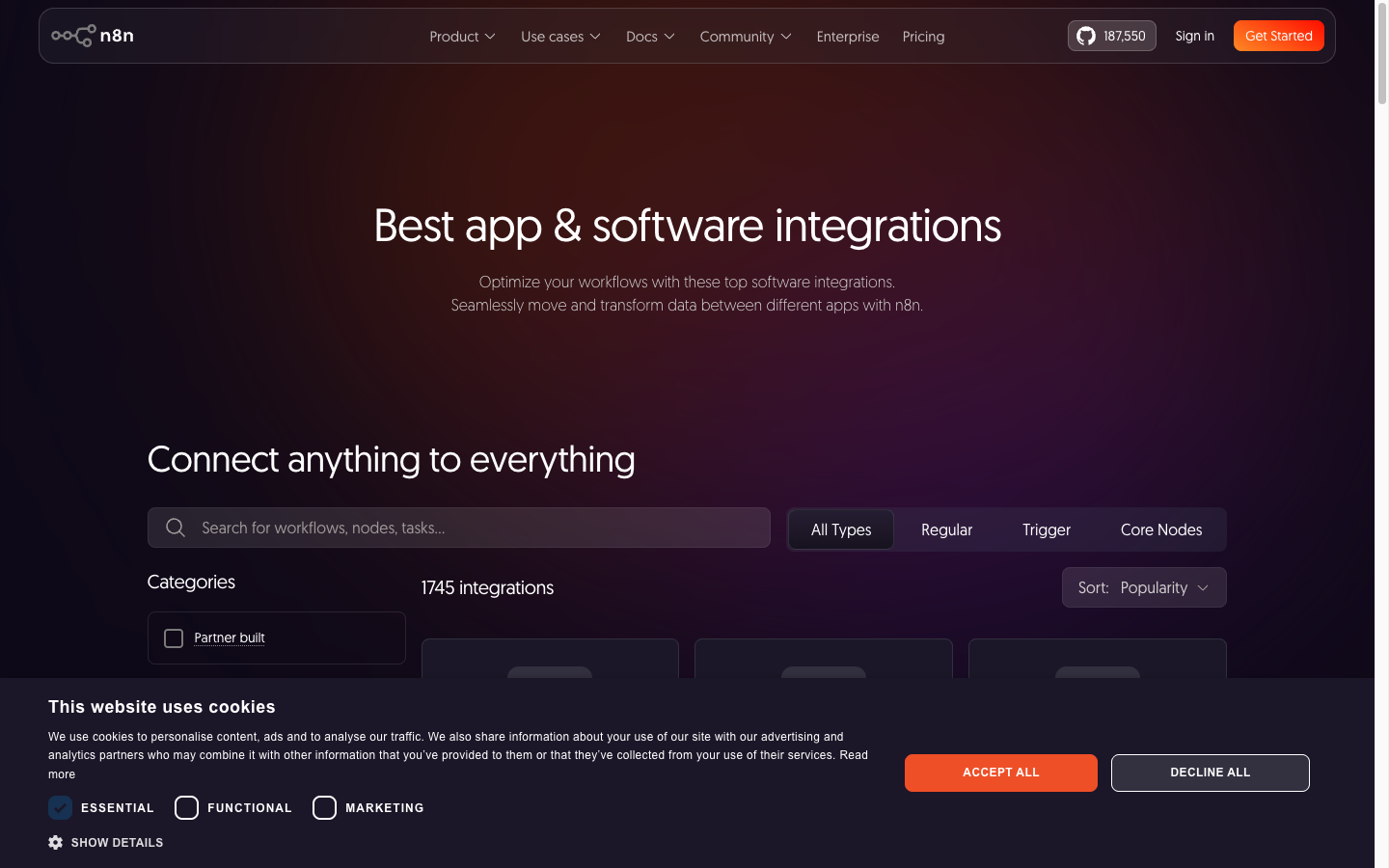The height and width of the screenshot is (868, 1389).
Task: Accept all cookies
Action: [x=1001, y=773]
